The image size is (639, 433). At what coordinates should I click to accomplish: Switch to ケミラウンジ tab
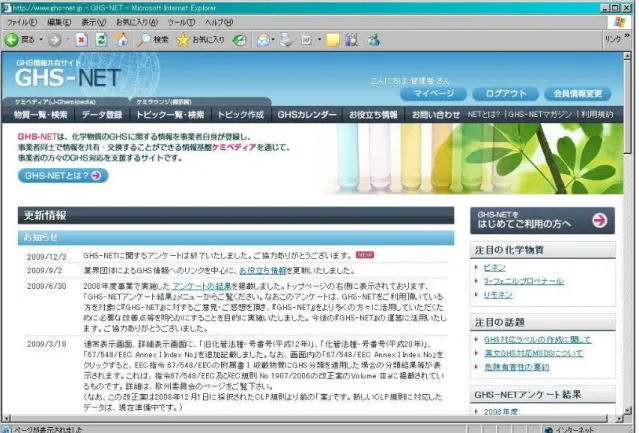click(x=200, y=102)
